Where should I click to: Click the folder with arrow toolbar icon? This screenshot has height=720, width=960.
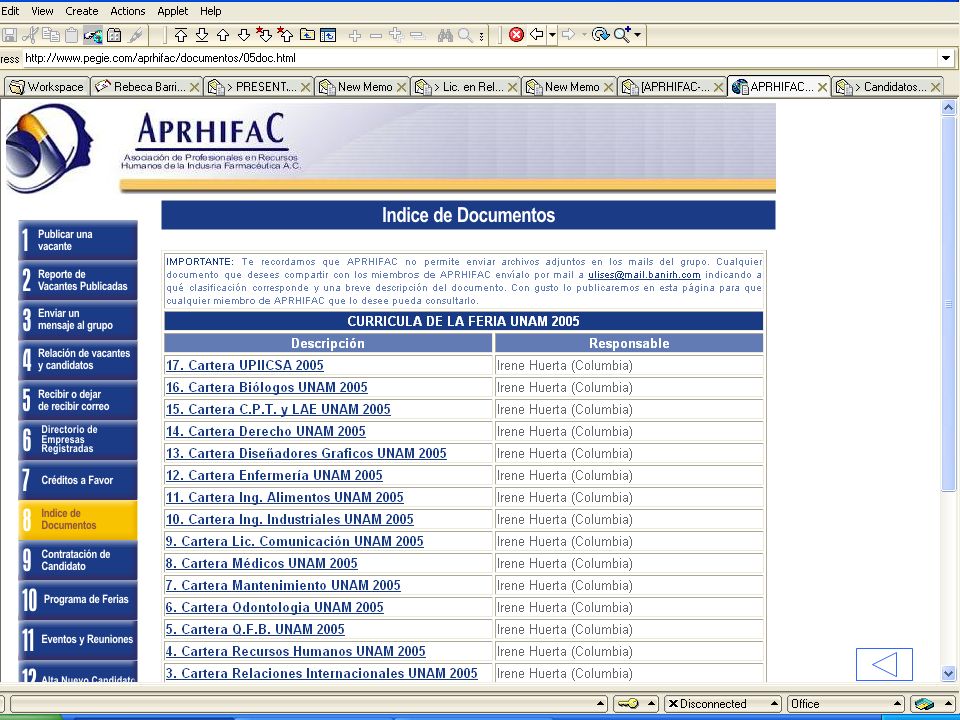[x=307, y=35]
